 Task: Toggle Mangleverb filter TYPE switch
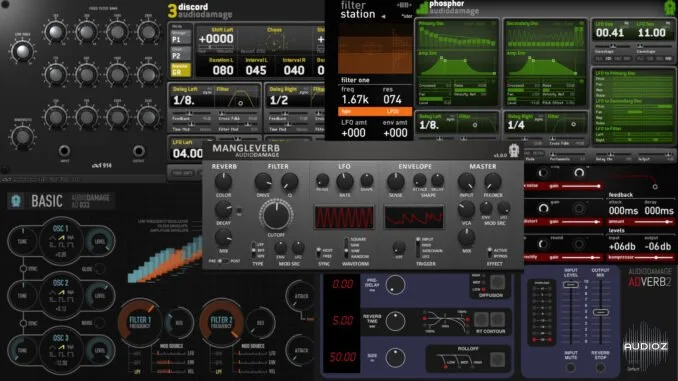(x=253, y=250)
